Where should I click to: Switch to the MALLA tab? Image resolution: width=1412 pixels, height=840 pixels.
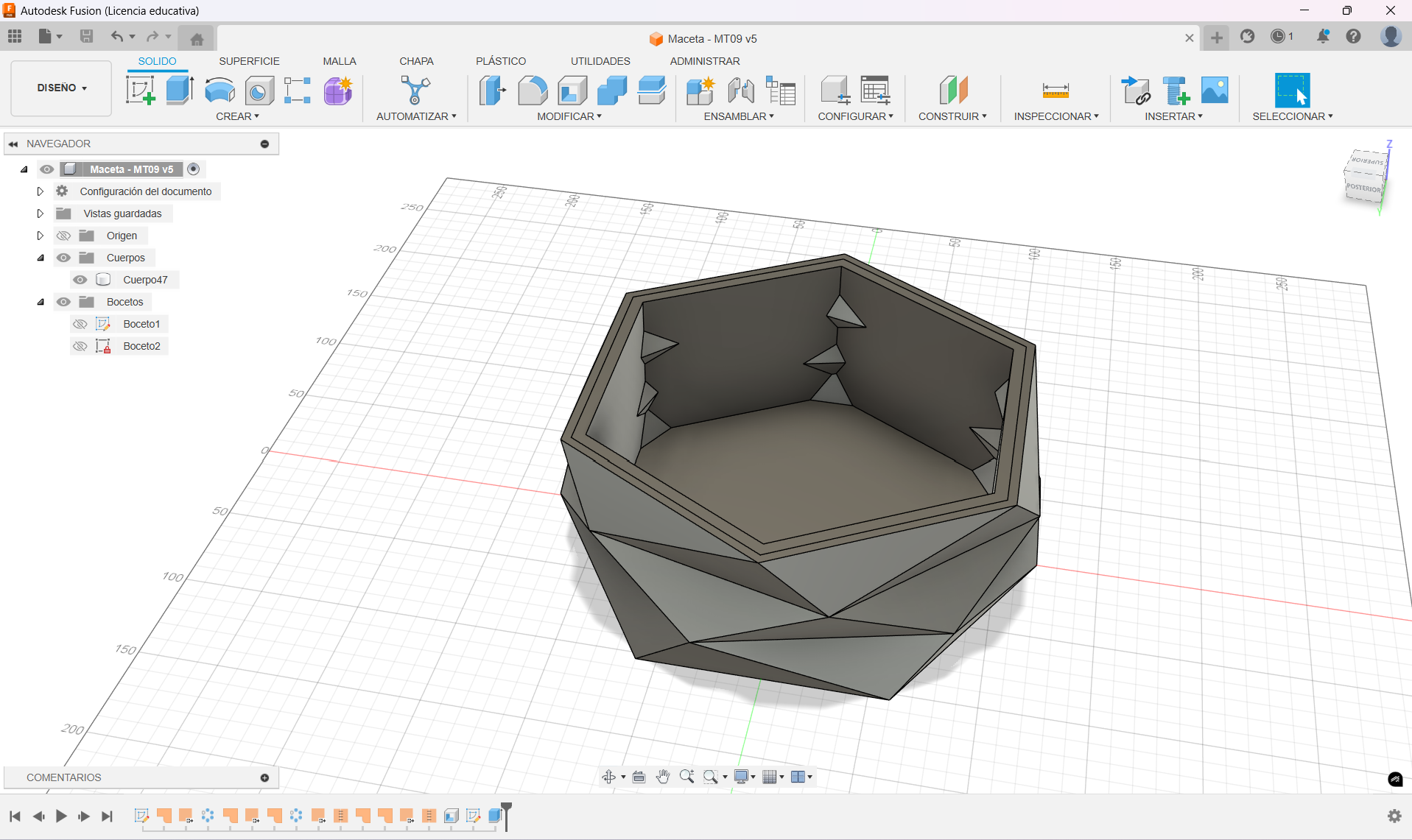pos(339,61)
